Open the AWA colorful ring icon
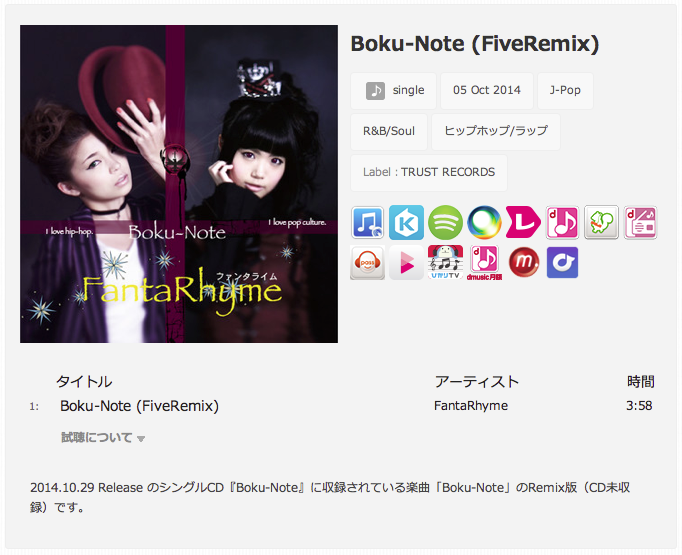Image resolution: width=682 pixels, height=555 pixels. [x=484, y=223]
